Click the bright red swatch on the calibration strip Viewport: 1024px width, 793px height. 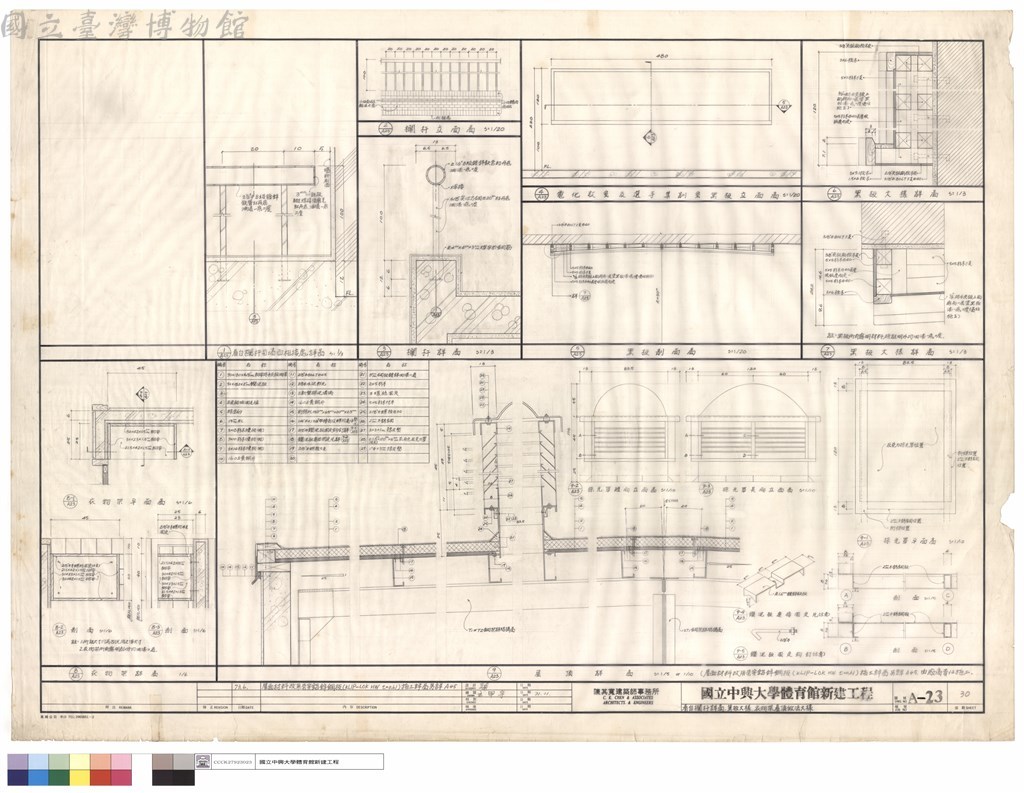coord(100,777)
